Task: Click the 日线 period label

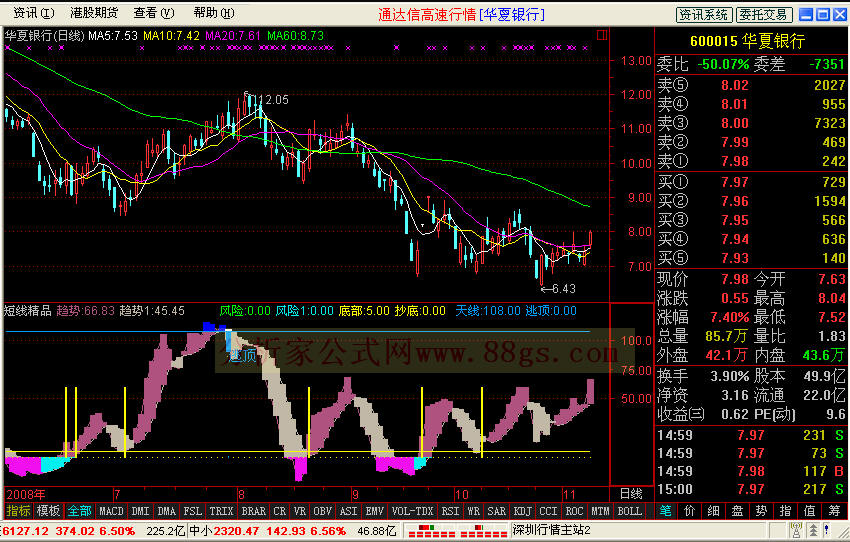Action: [632, 494]
